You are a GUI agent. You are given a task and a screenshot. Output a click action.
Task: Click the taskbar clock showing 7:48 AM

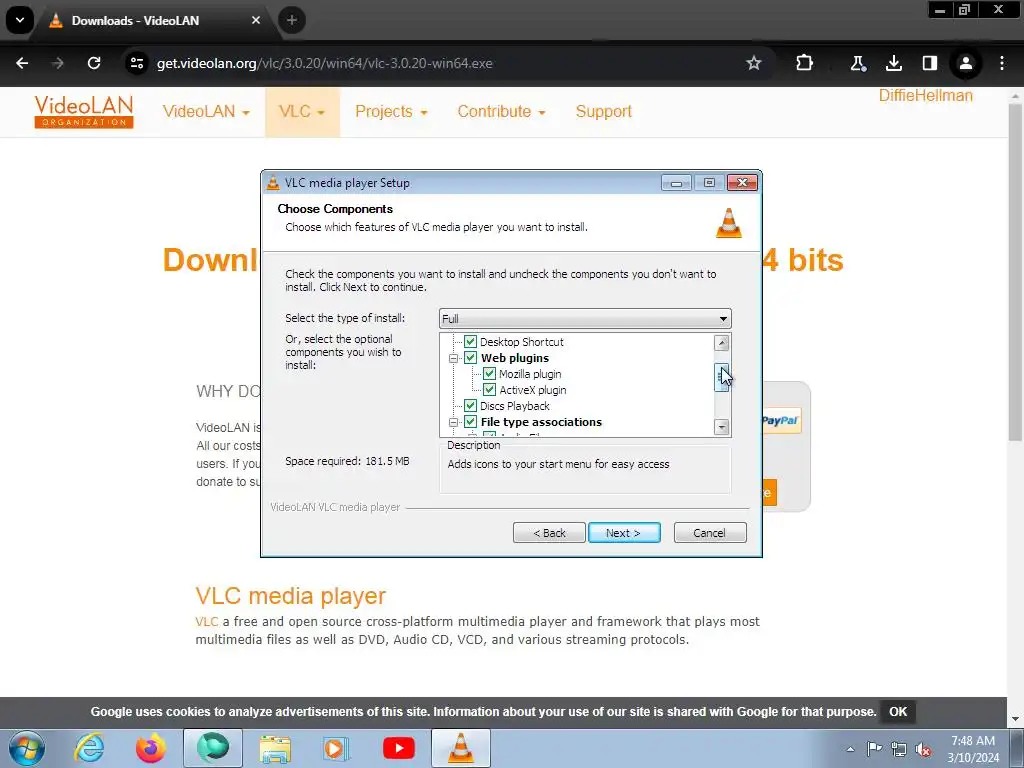pos(973,749)
